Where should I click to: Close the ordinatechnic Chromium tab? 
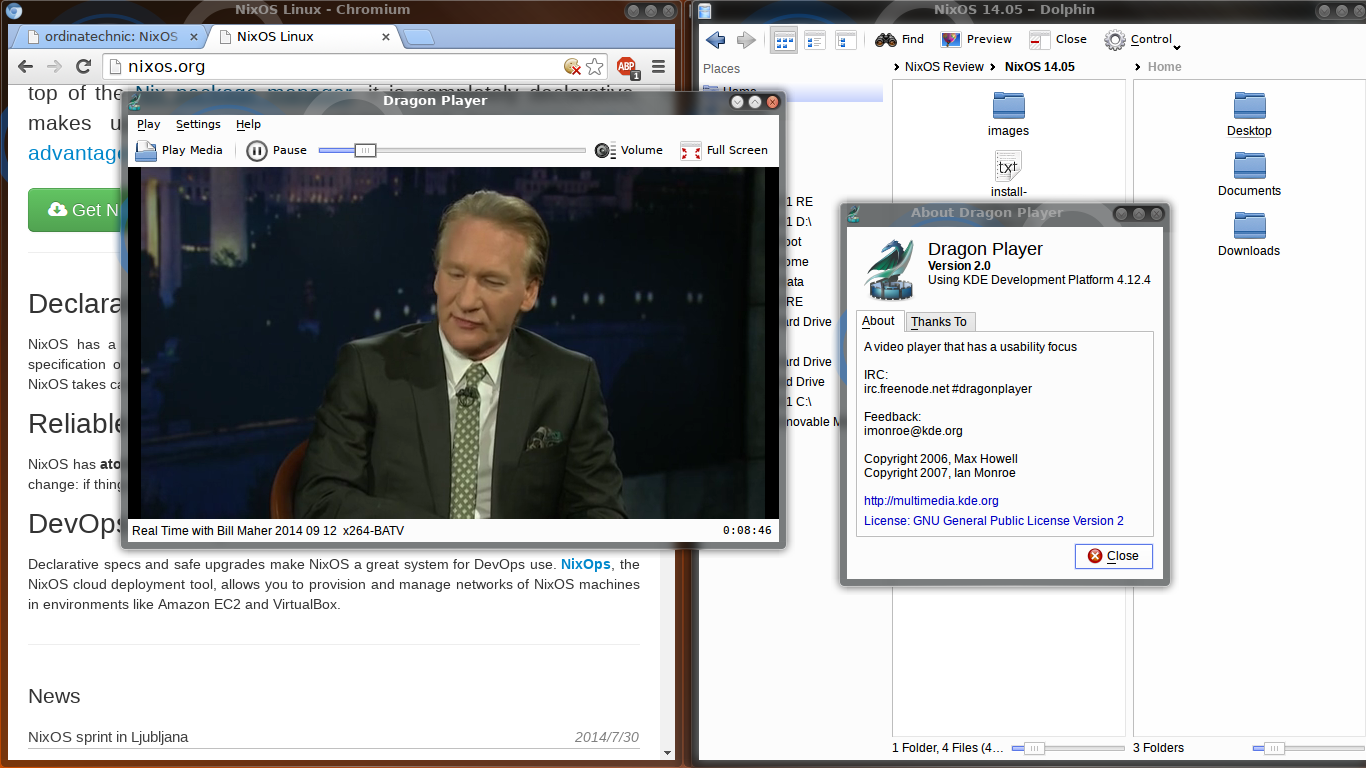(192, 37)
